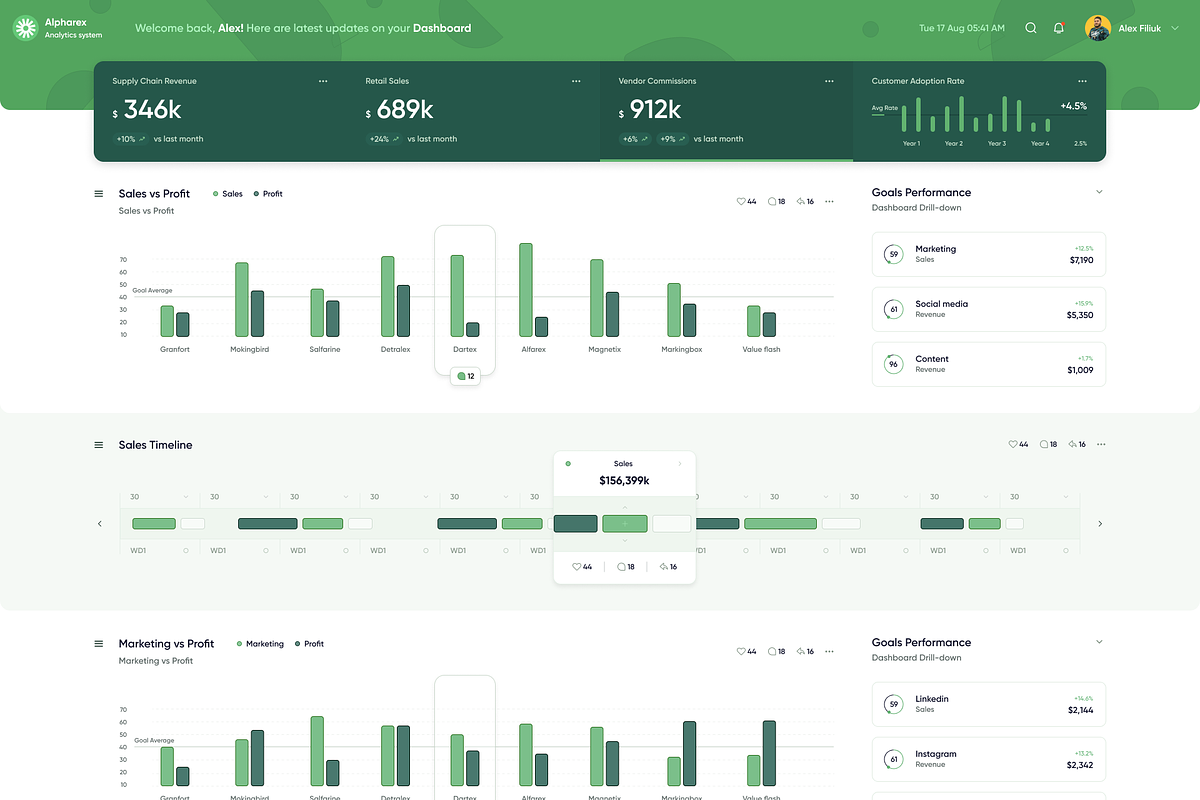Open more options on Vendor Commissions card

pos(829,81)
